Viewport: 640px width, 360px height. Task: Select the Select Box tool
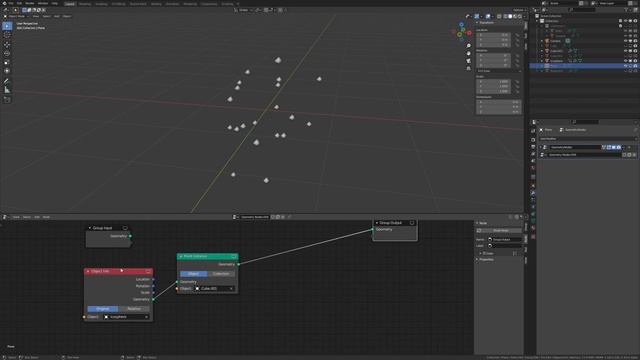pyautogui.click(x=7, y=26)
